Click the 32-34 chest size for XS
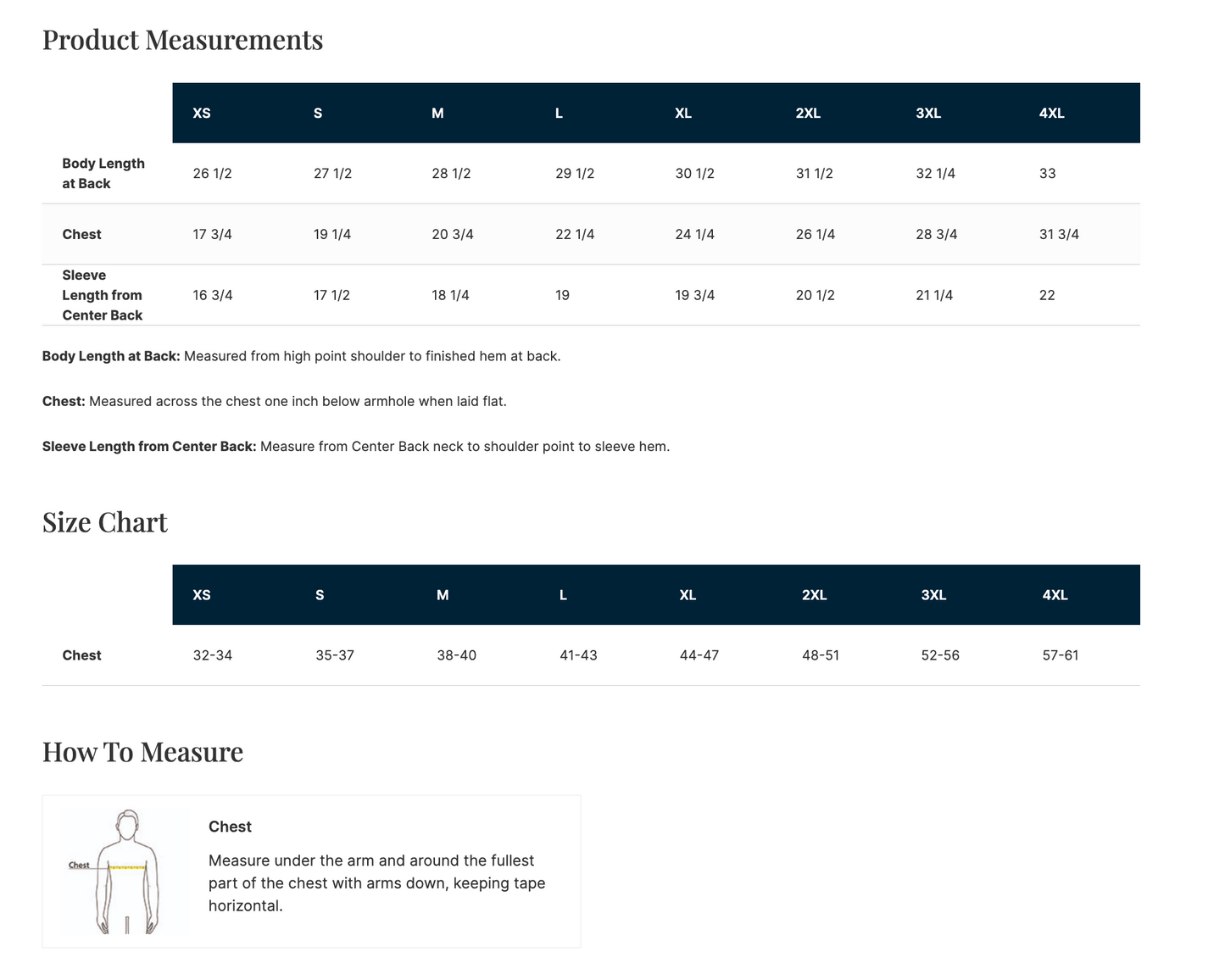Viewport: 1225px width, 980px height. pos(213,655)
